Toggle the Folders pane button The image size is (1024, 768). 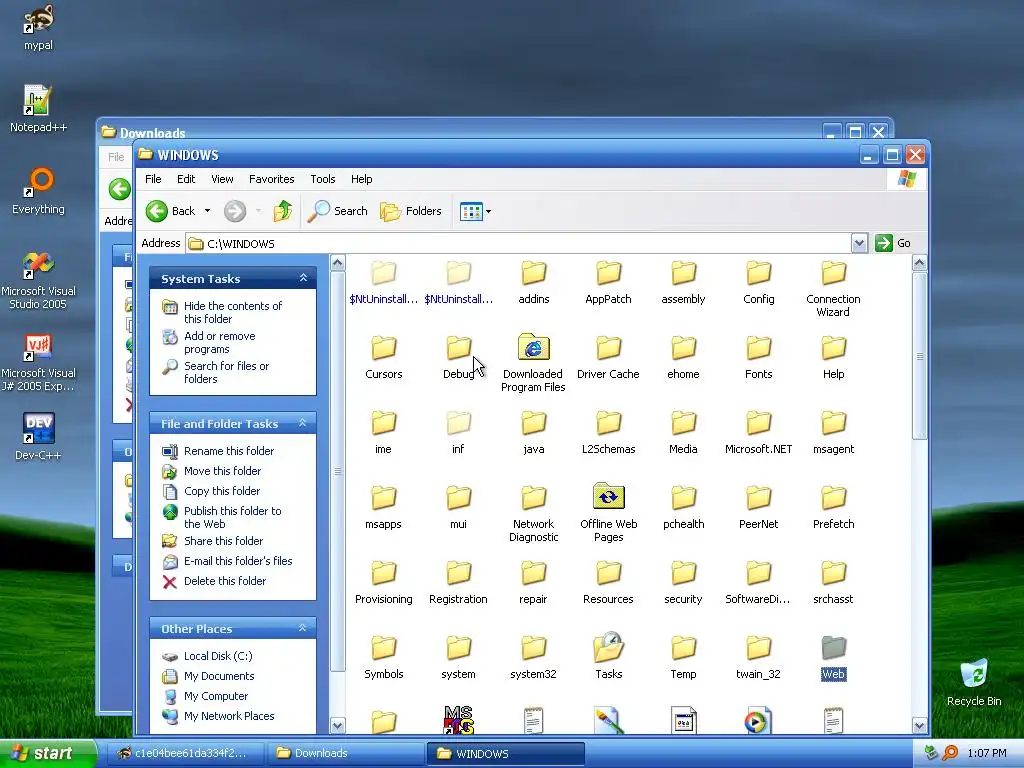tap(411, 211)
